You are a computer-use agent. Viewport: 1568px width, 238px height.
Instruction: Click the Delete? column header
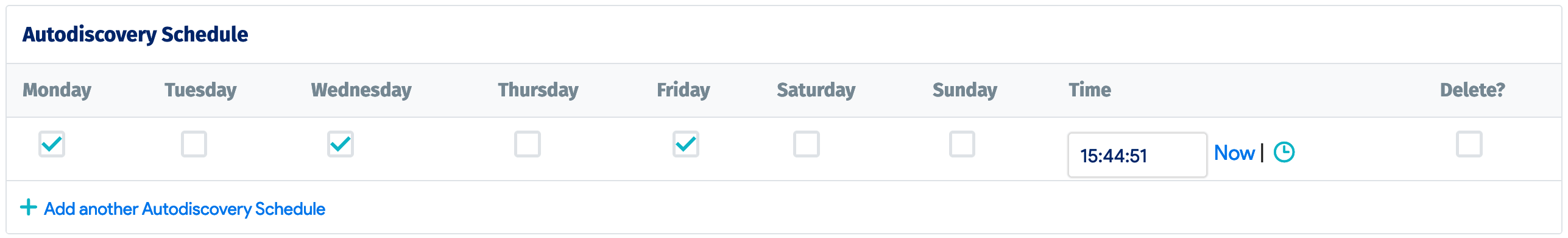pyautogui.click(x=1472, y=90)
